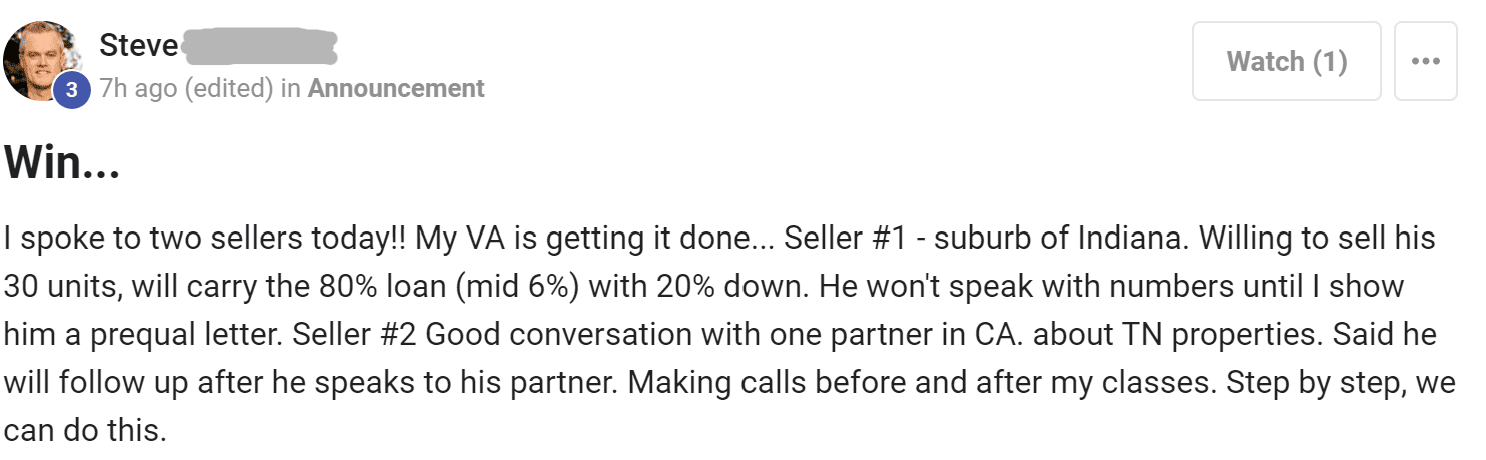Click the author name Steve
Screen dimensions: 1486x460
coord(139,45)
